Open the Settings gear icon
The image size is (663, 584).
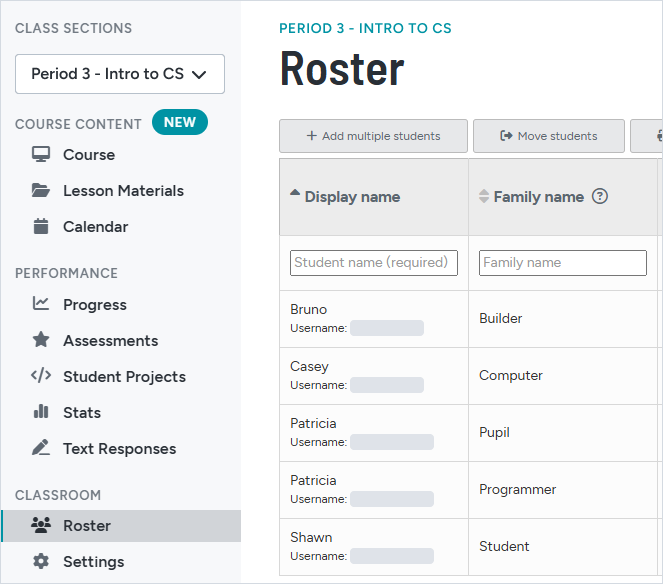[x=41, y=562]
